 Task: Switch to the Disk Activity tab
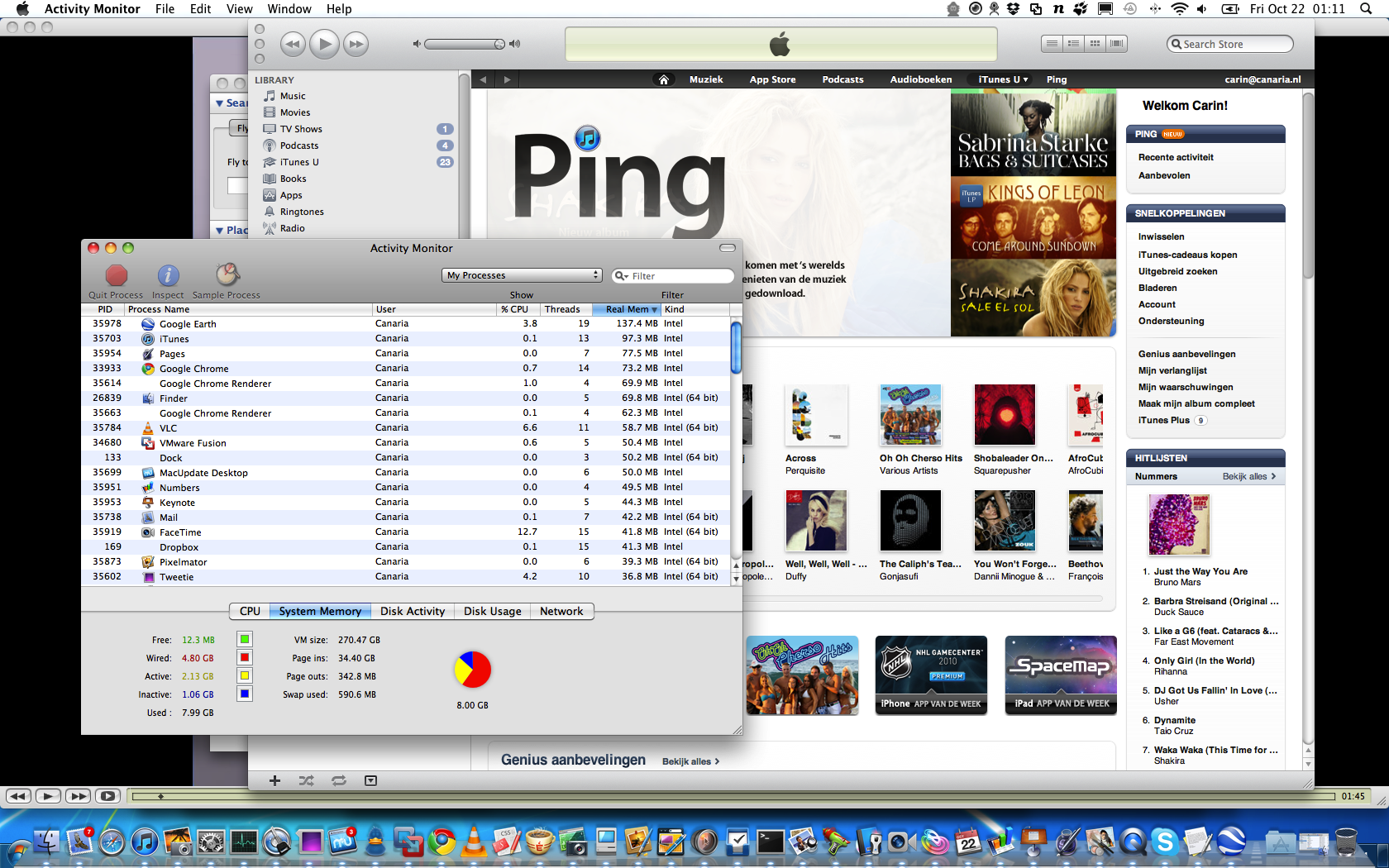(x=413, y=611)
